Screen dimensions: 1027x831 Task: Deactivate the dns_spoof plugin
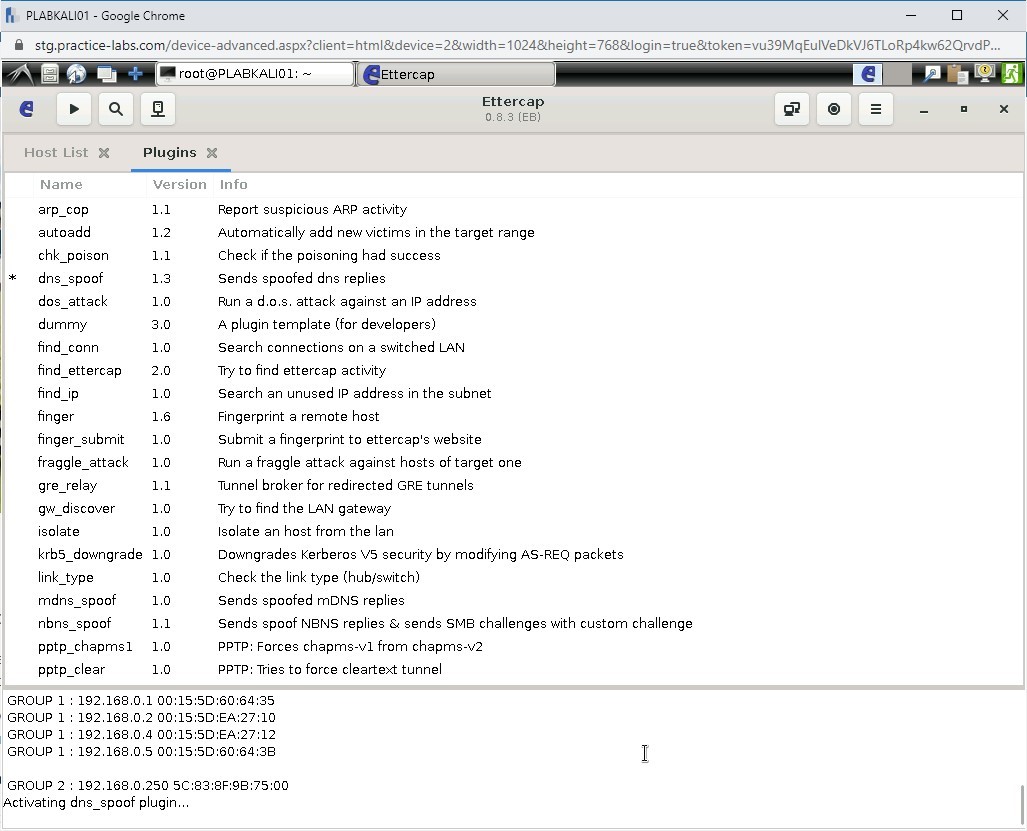[x=70, y=278]
